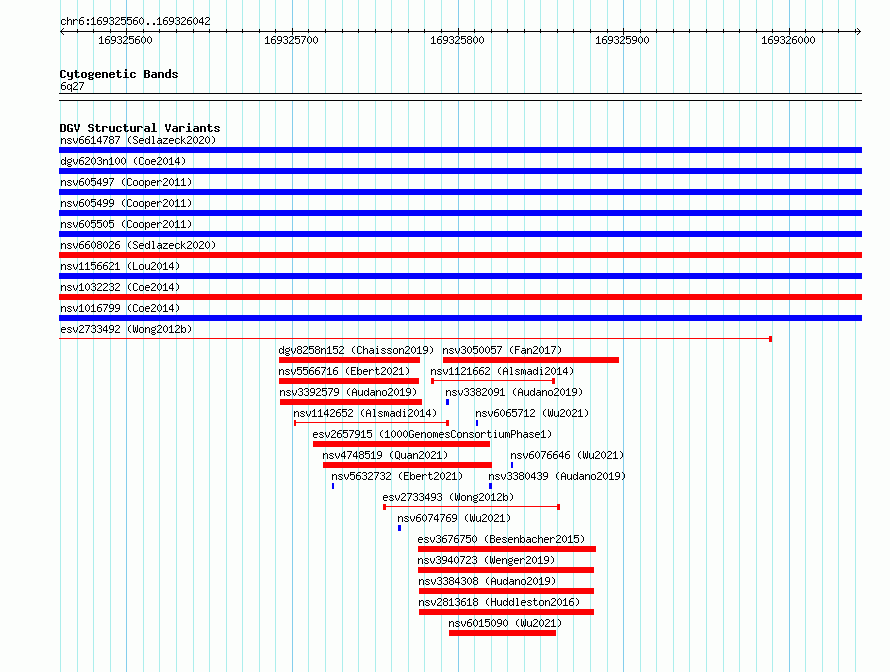Image resolution: width=890 pixels, height=672 pixels.
Task: Click small blue marker under nsv6074769
Action: pos(400,528)
